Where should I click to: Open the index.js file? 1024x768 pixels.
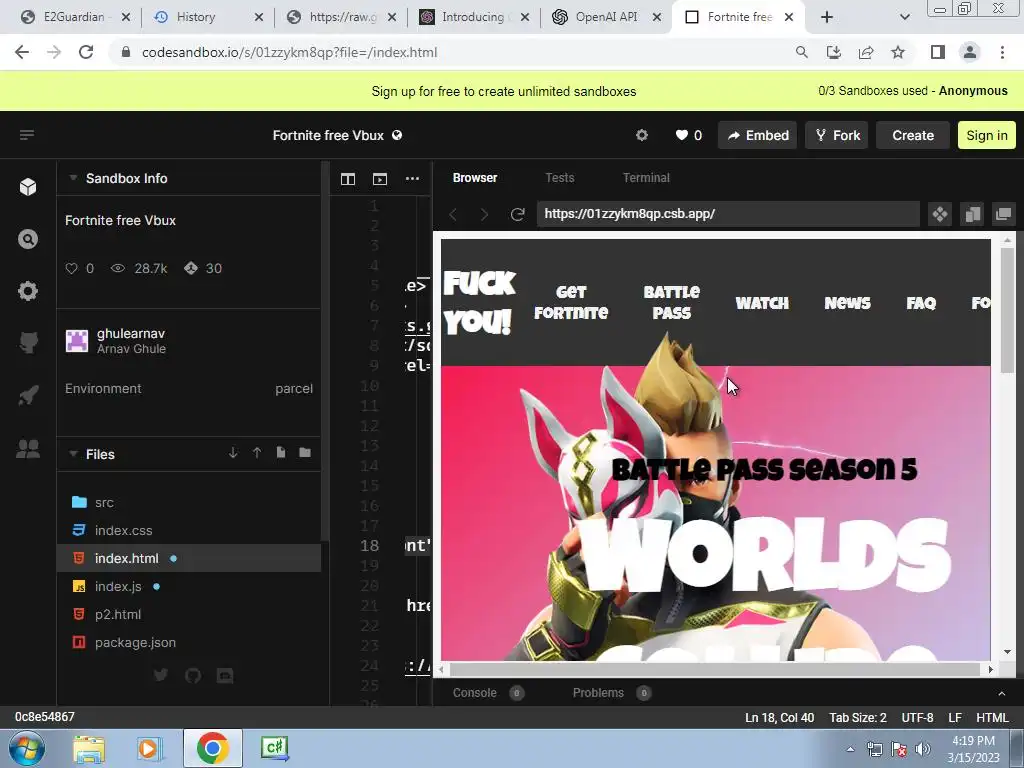(189, 586)
